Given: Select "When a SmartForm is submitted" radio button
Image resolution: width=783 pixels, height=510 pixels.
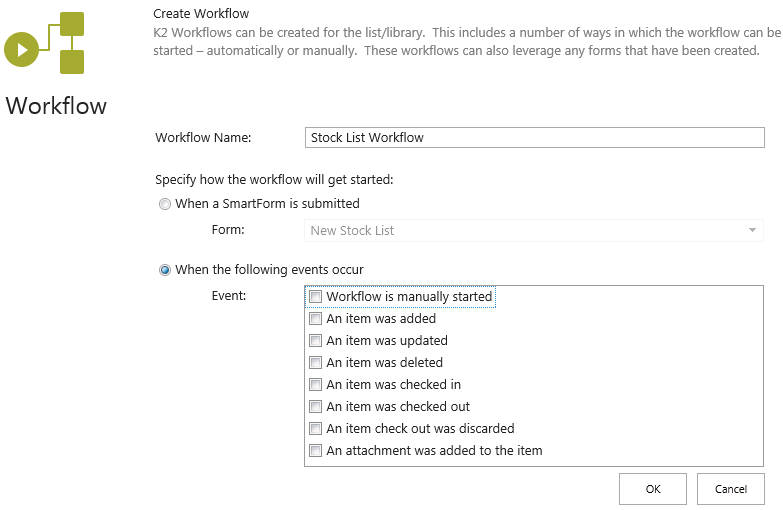Looking at the screenshot, I should click(165, 204).
